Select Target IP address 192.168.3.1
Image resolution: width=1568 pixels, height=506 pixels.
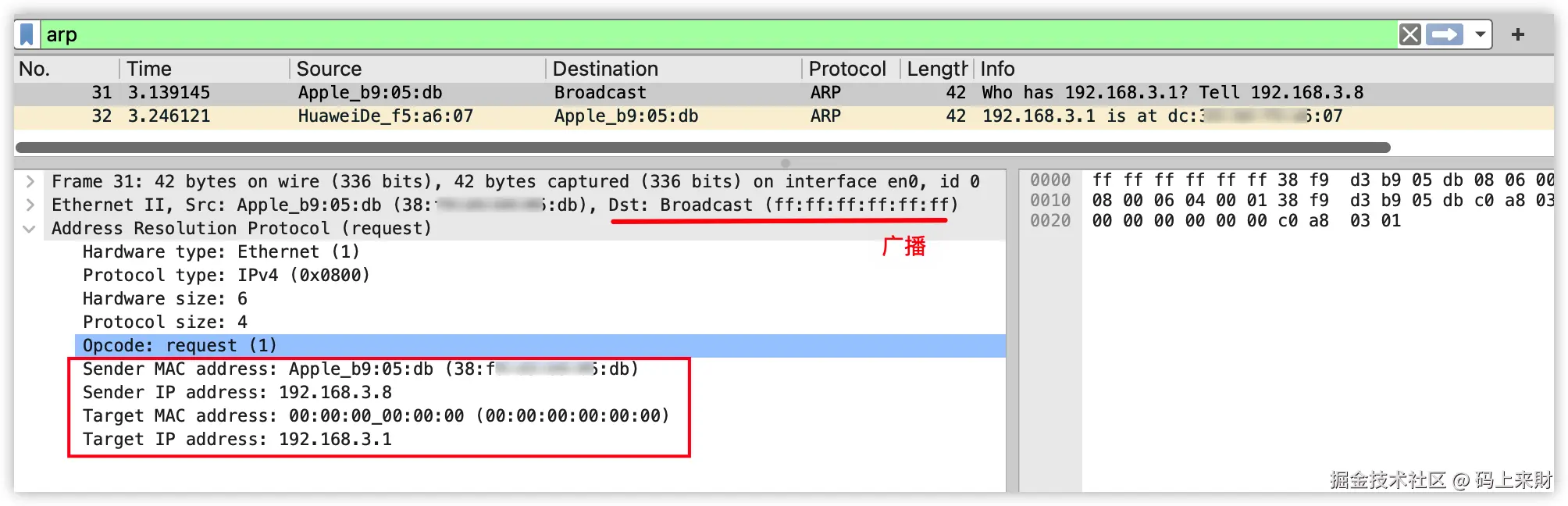coord(237,439)
